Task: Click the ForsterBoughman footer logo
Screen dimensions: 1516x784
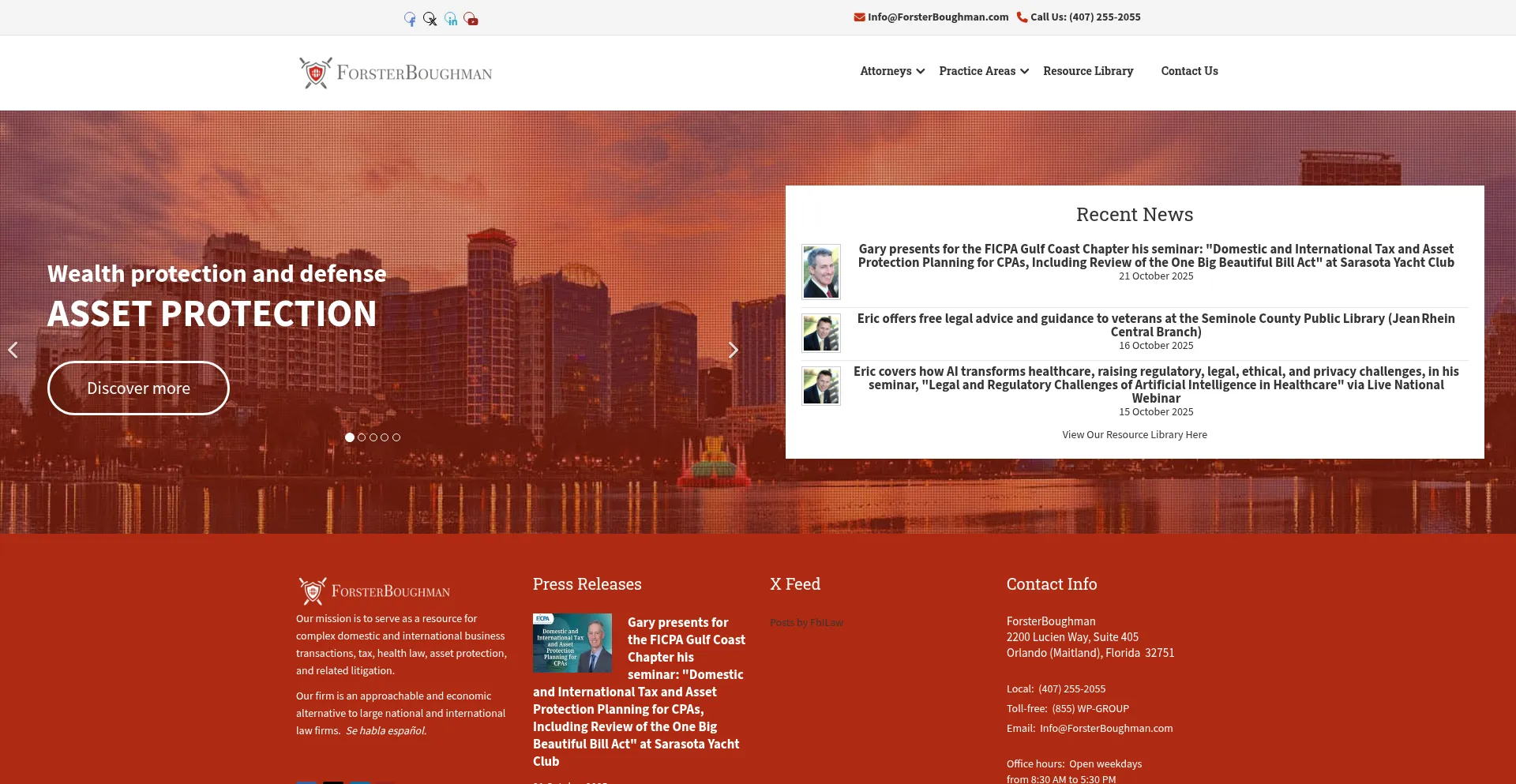Action: point(374,591)
